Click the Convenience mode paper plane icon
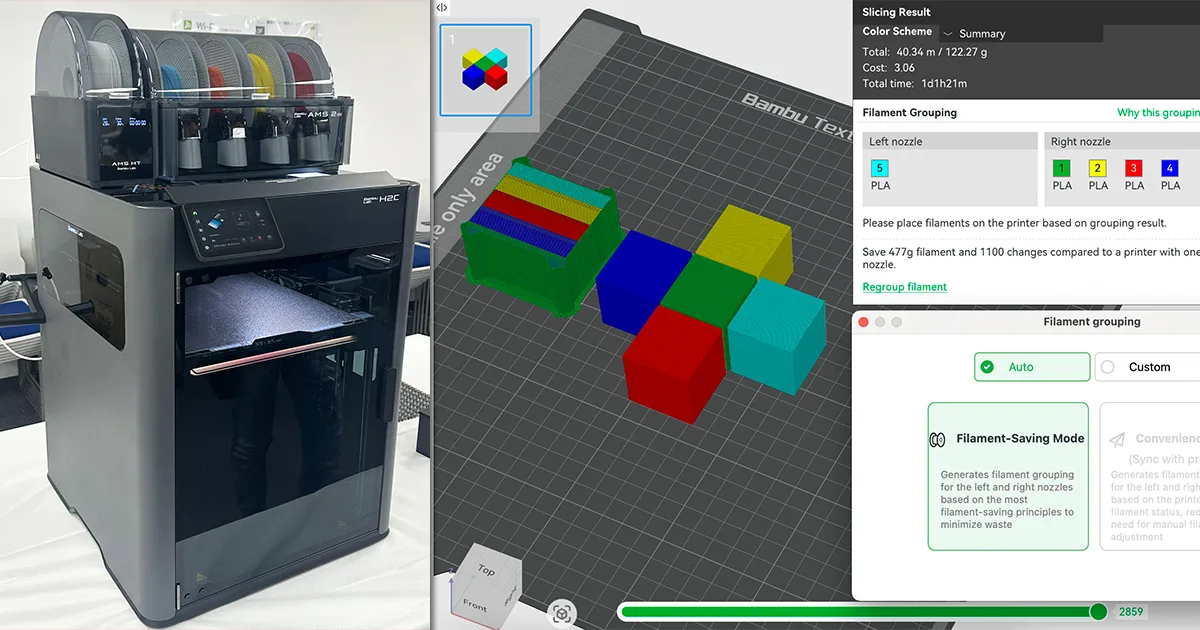The image size is (1200, 630). point(1117,439)
